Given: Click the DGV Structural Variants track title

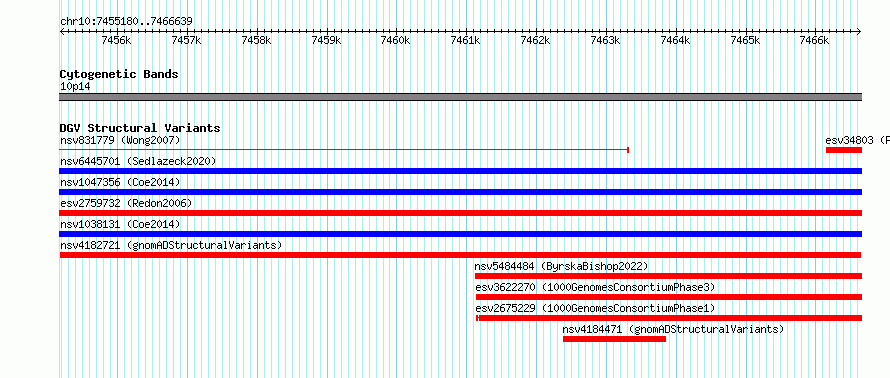Looking at the screenshot, I should [x=140, y=128].
